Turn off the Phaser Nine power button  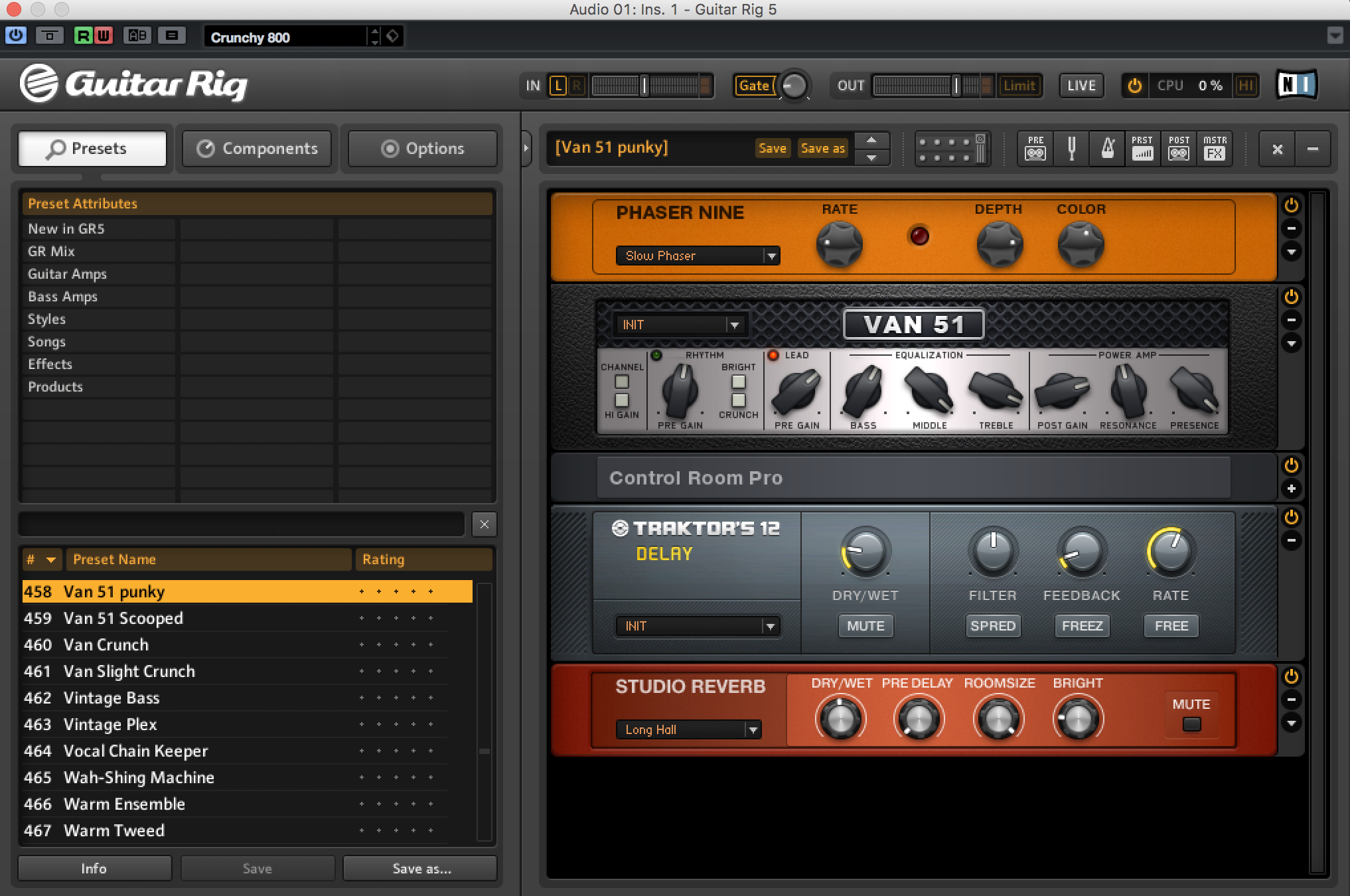[x=1291, y=205]
